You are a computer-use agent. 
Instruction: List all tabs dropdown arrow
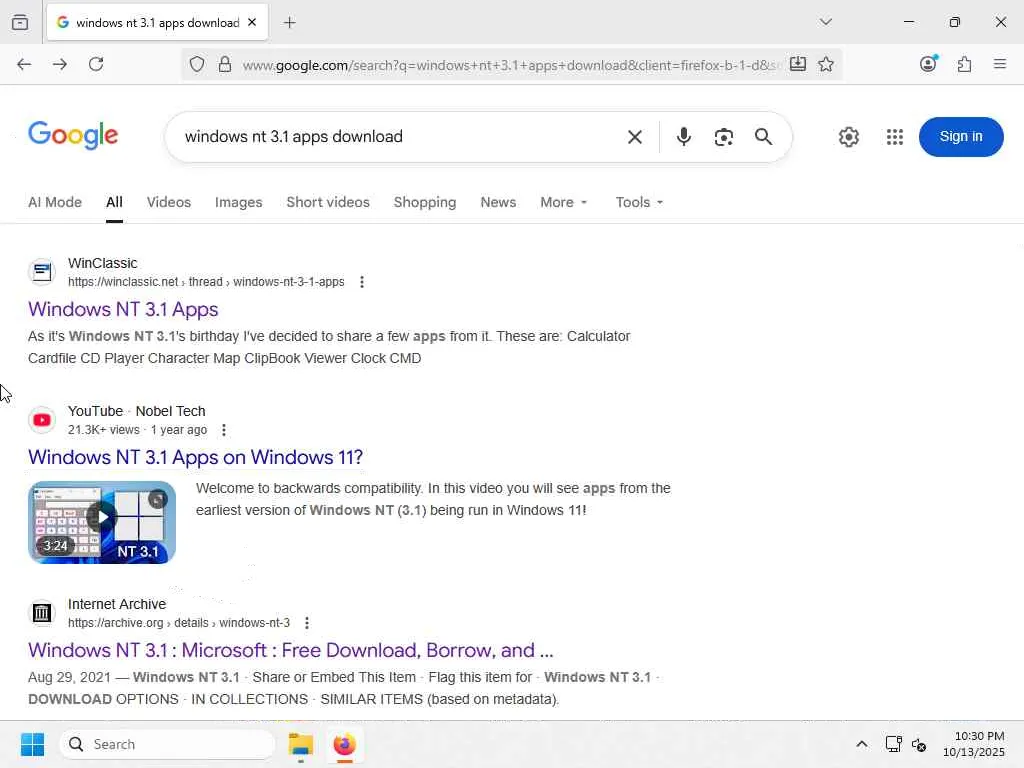[825, 22]
